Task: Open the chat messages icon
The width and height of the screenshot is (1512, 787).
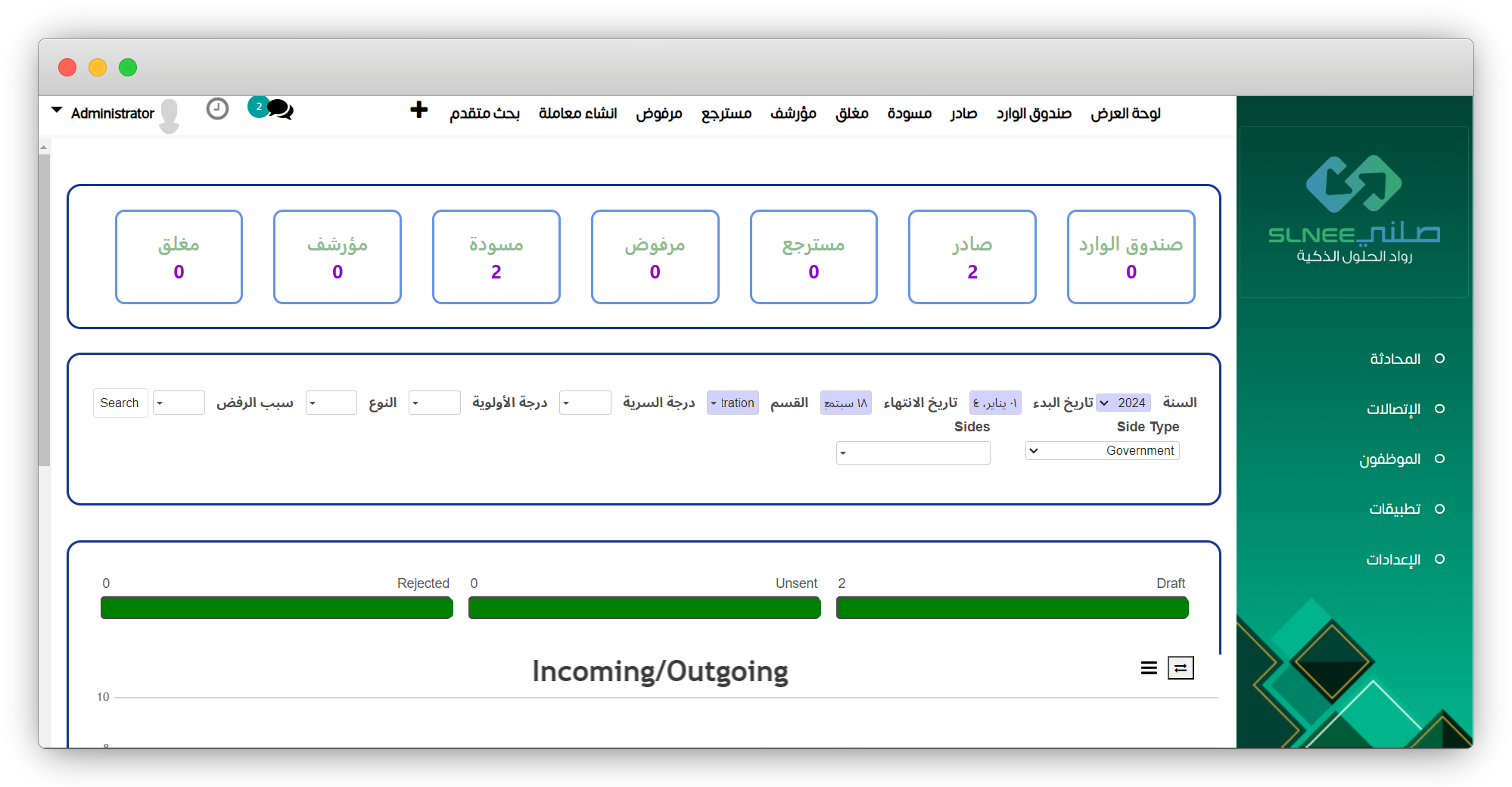Action: tap(279, 109)
